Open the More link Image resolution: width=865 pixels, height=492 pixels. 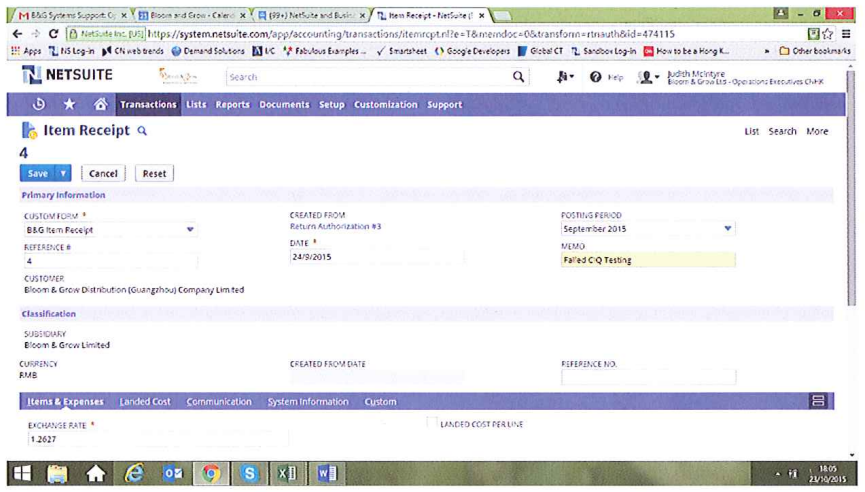(x=817, y=131)
